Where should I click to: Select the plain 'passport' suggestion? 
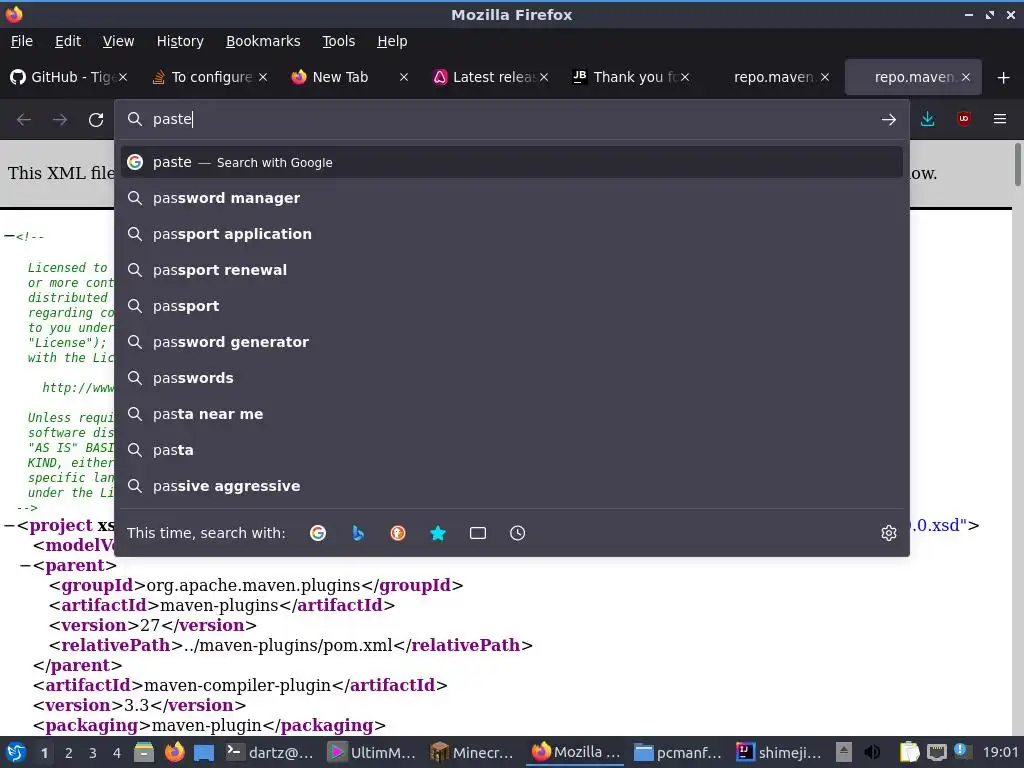tap(511, 306)
